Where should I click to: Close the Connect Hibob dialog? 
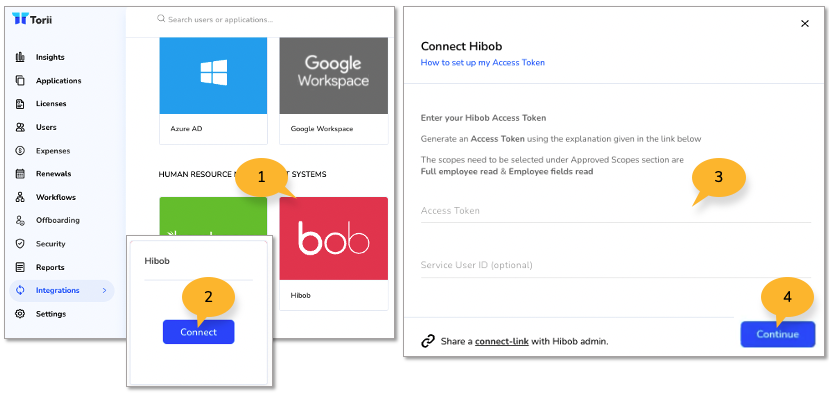click(x=805, y=24)
